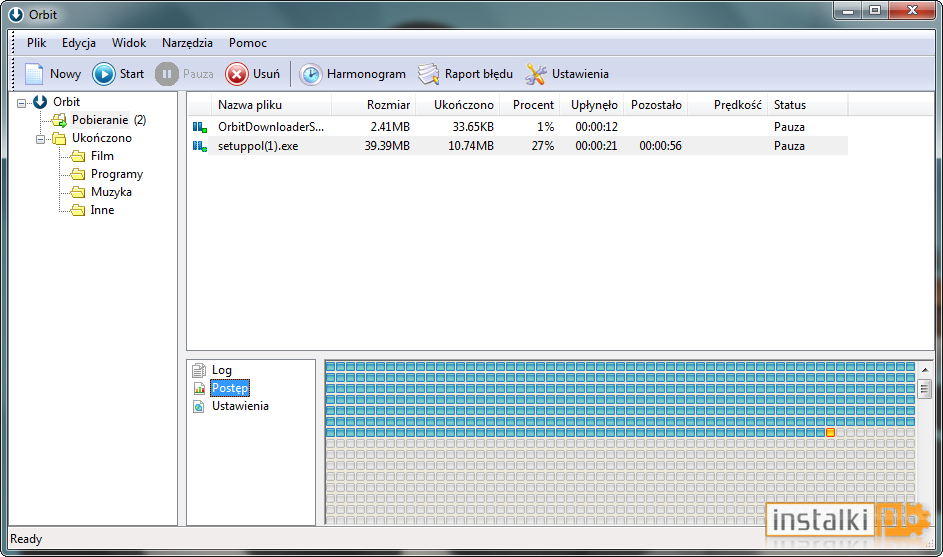Open Harmonogram via the clock icon
The width and height of the screenshot is (943, 557).
coord(310,75)
